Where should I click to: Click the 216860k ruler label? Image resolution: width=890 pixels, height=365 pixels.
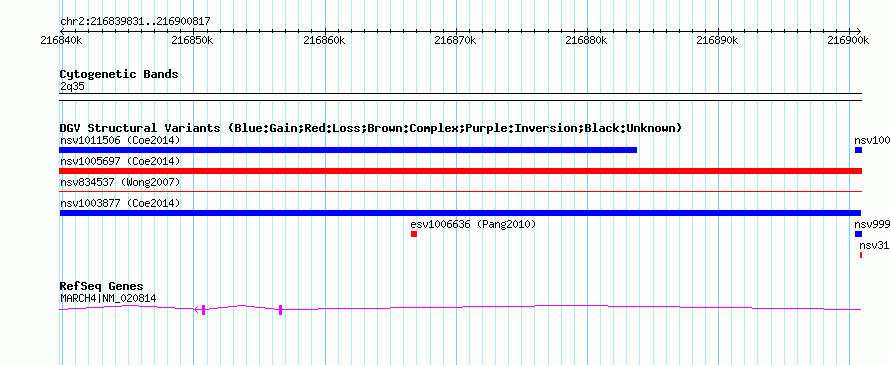(x=324, y=41)
